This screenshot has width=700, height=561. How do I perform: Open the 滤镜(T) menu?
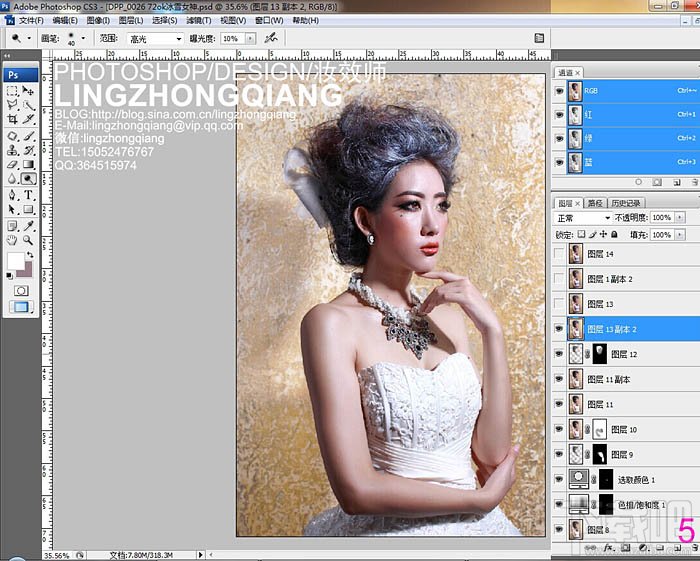pos(199,21)
